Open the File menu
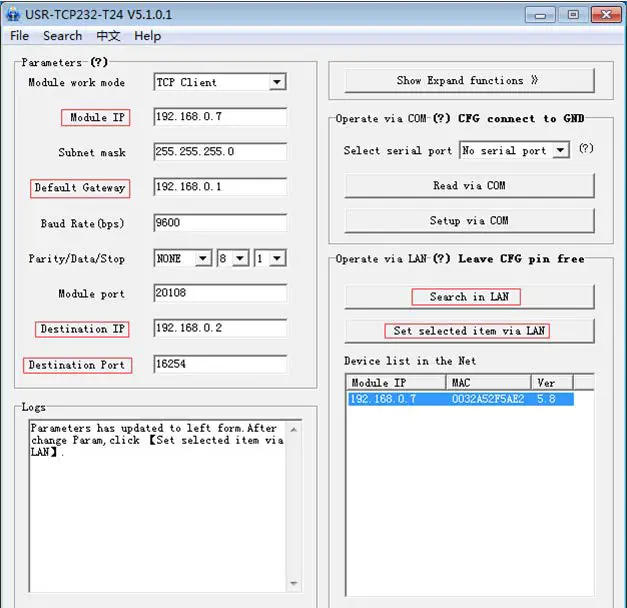This screenshot has width=627, height=608. (19, 36)
